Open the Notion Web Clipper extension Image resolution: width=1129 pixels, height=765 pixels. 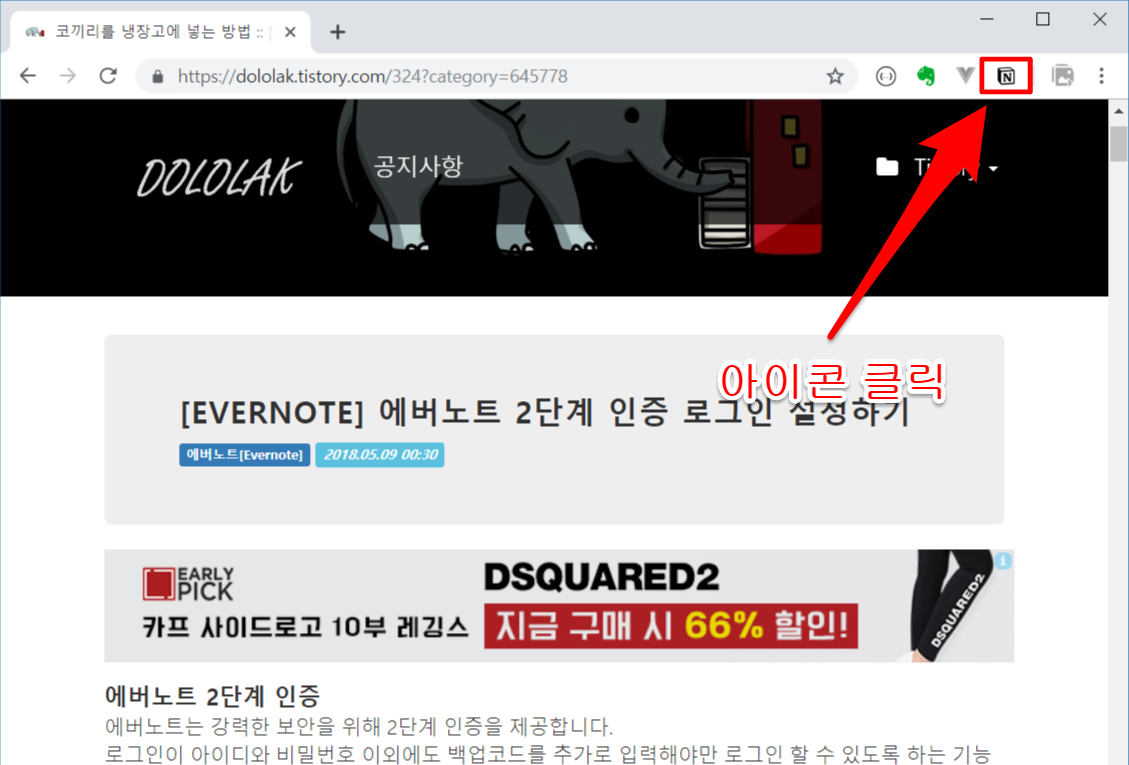(1006, 76)
